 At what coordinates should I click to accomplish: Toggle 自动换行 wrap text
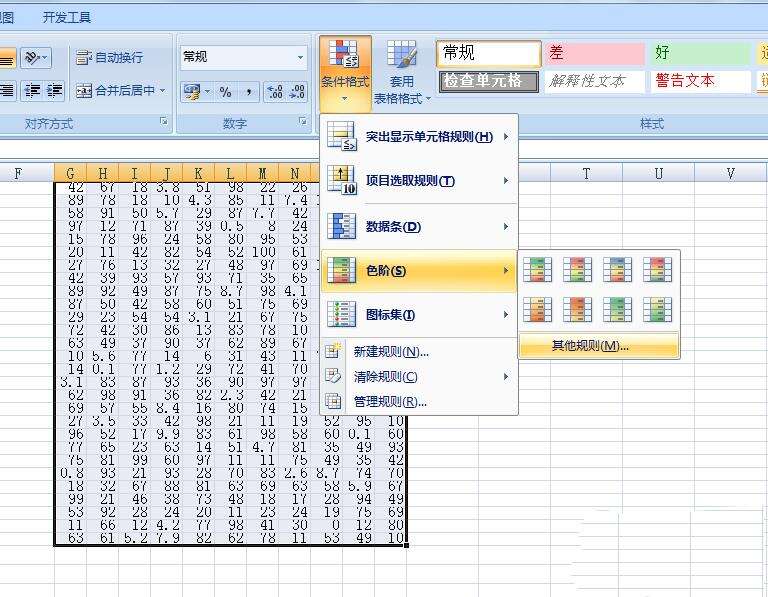tap(109, 58)
